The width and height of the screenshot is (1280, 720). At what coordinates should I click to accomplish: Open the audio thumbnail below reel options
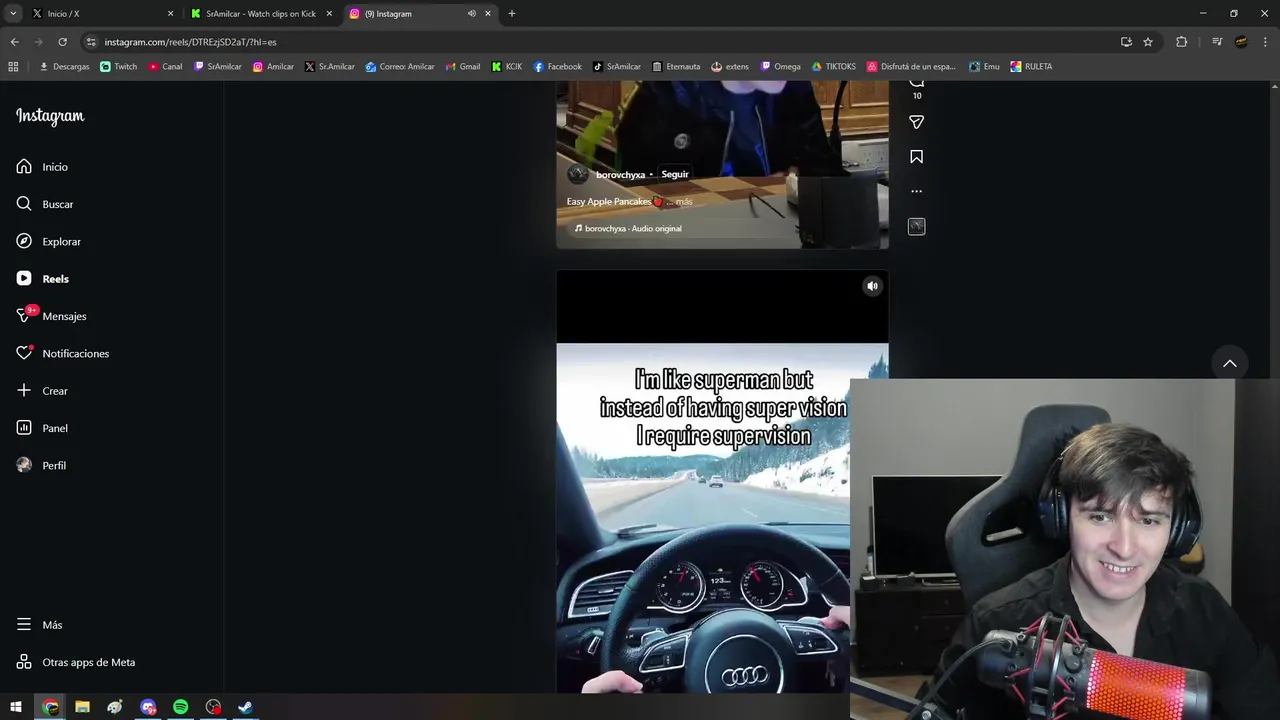point(916,226)
